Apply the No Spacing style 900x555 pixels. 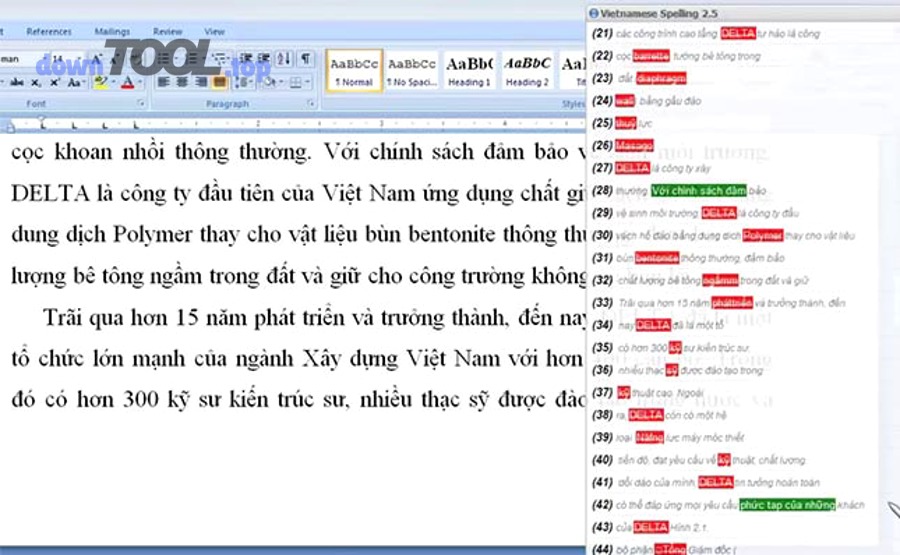pos(412,71)
